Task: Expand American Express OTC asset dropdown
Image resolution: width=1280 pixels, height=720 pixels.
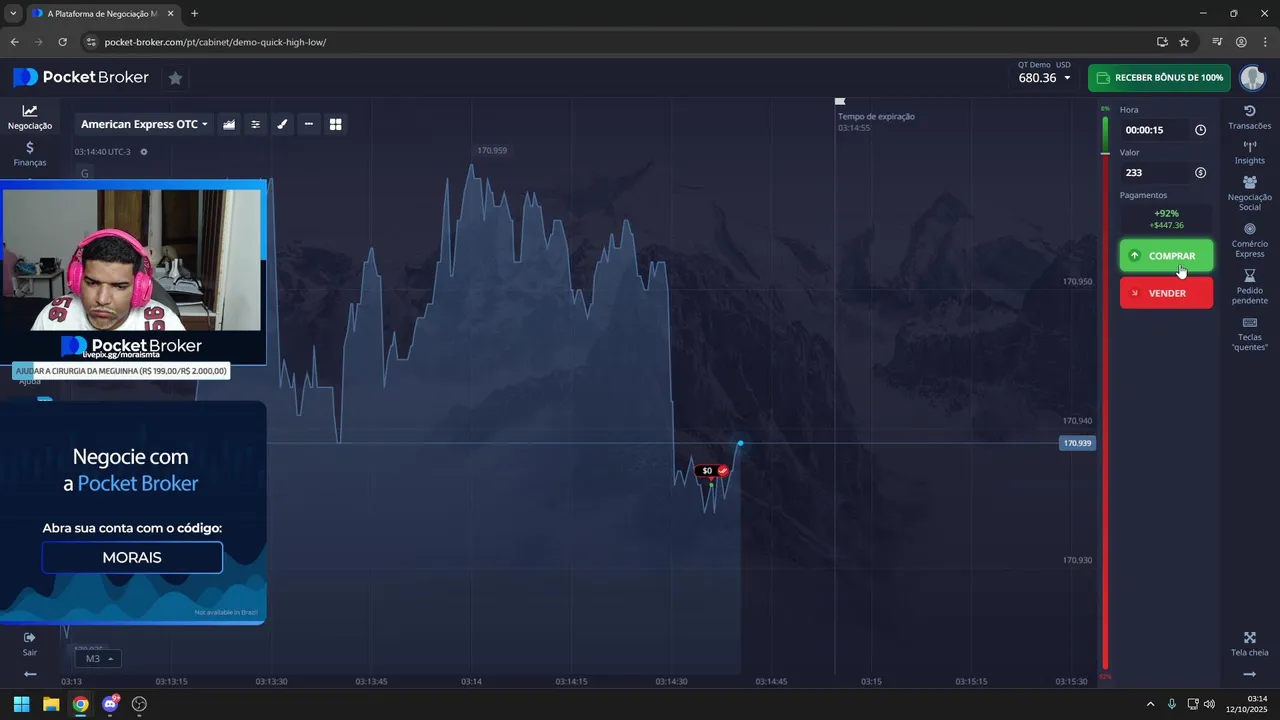Action: (144, 124)
